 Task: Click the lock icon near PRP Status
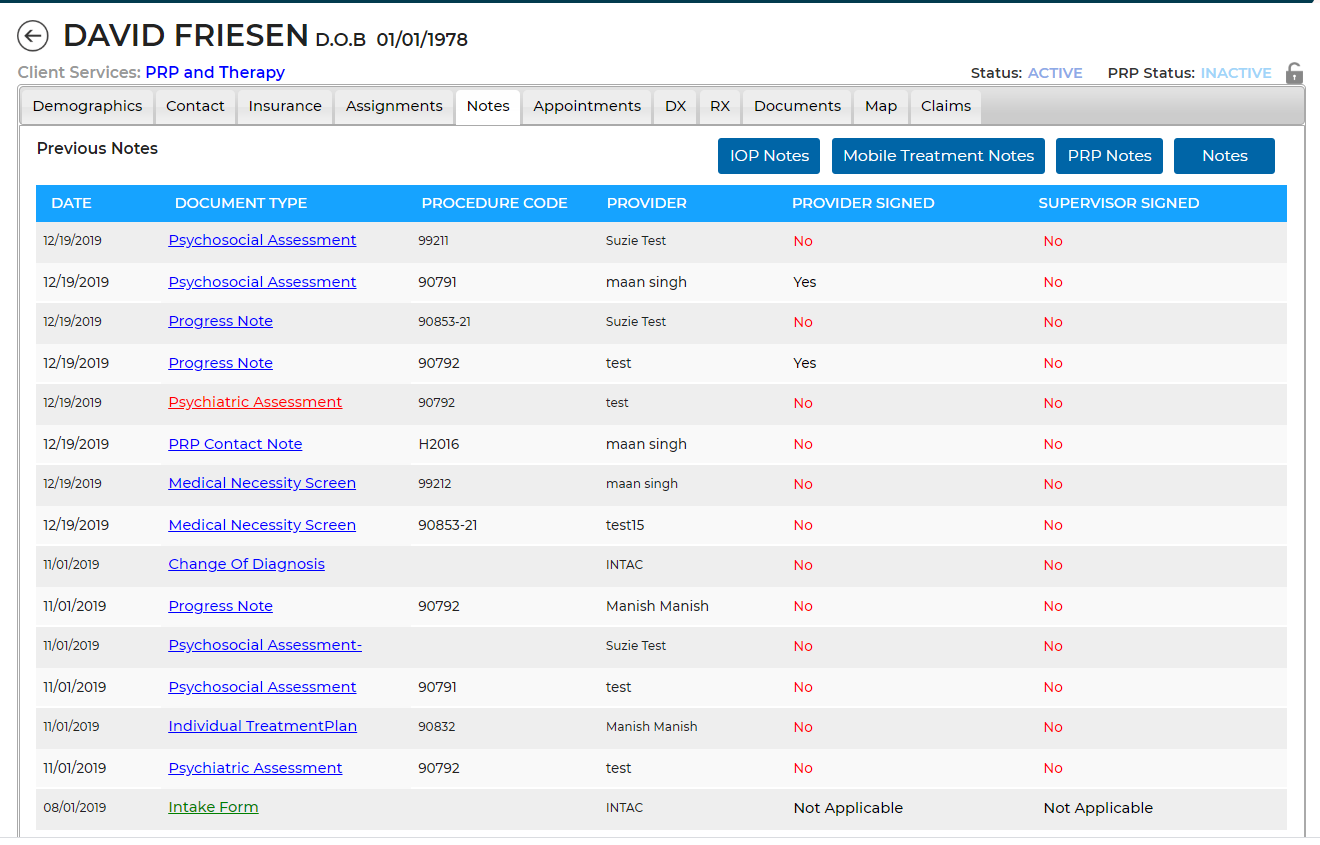(x=1294, y=72)
